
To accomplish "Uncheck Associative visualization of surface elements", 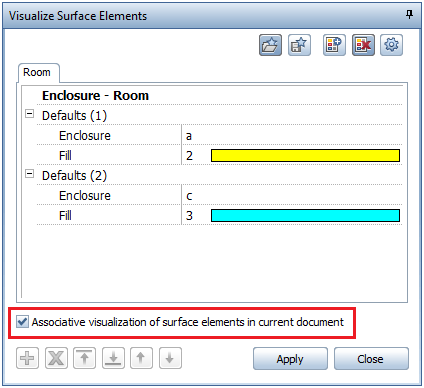I will [22, 322].
